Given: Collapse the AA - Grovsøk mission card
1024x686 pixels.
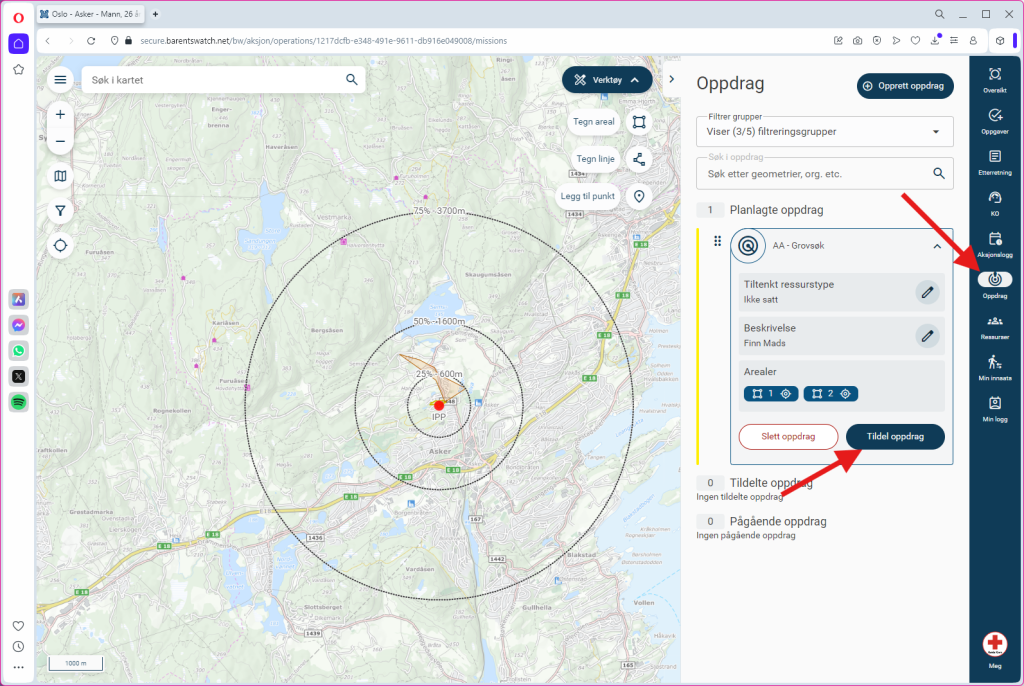Looking at the screenshot, I should point(936,246).
